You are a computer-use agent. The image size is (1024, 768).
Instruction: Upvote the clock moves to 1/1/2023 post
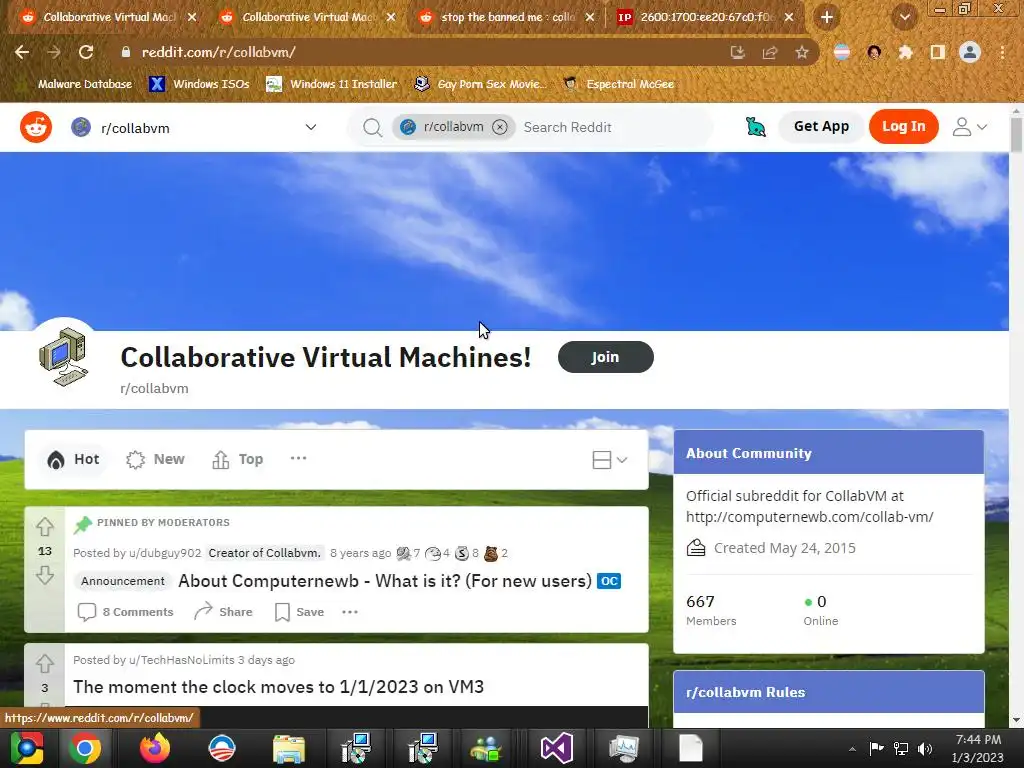click(44, 664)
